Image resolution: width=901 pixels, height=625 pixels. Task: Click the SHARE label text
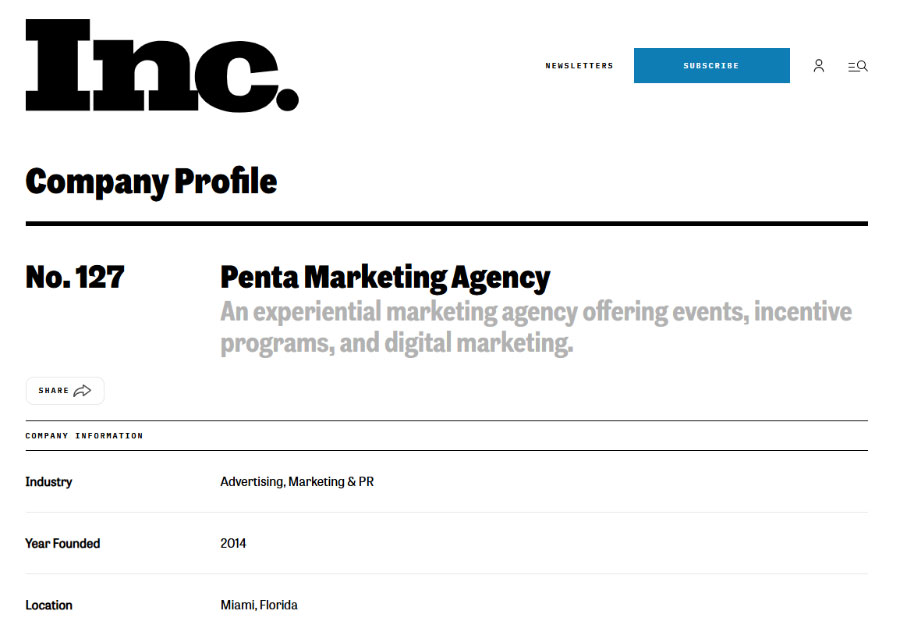[54, 391]
